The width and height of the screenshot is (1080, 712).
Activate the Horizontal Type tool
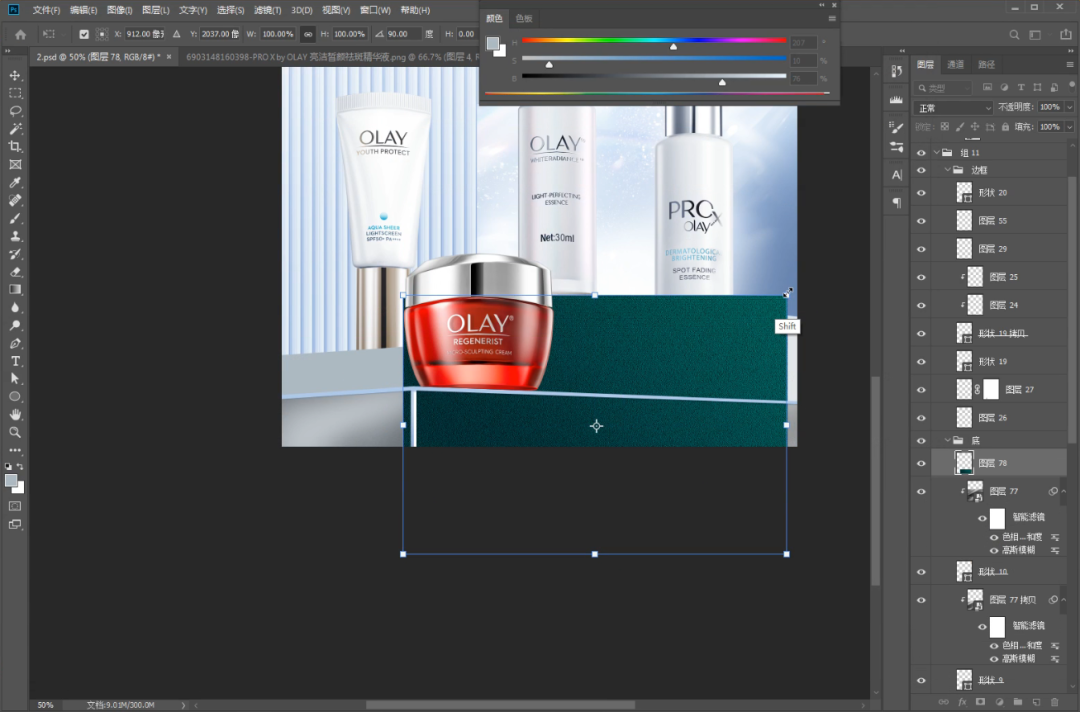(15, 361)
